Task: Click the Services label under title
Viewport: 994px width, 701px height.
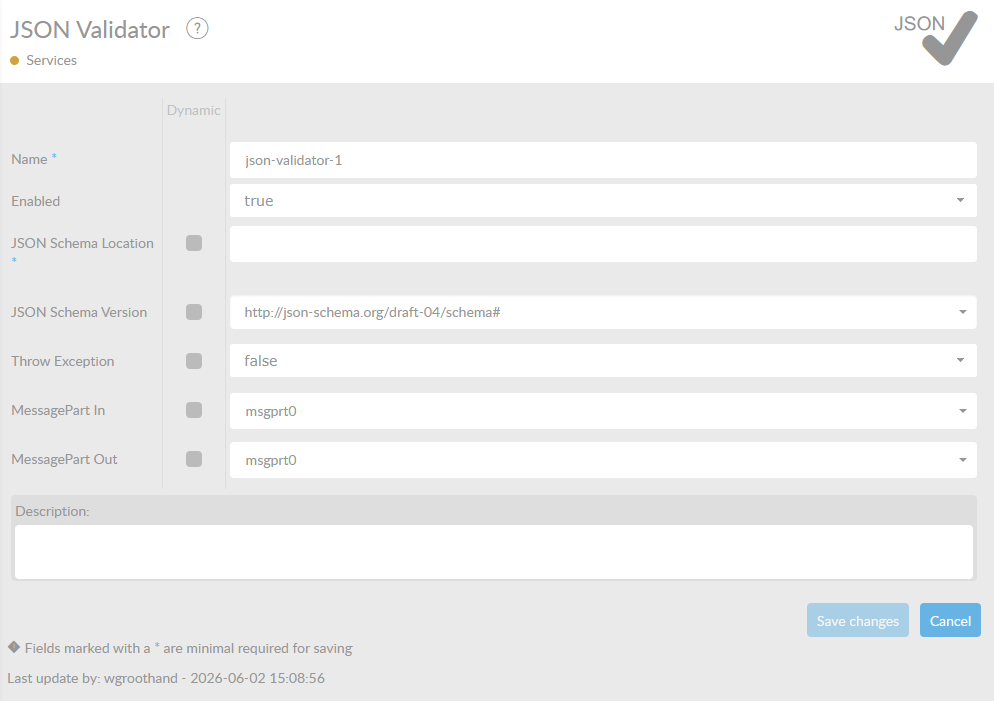Action: click(51, 61)
